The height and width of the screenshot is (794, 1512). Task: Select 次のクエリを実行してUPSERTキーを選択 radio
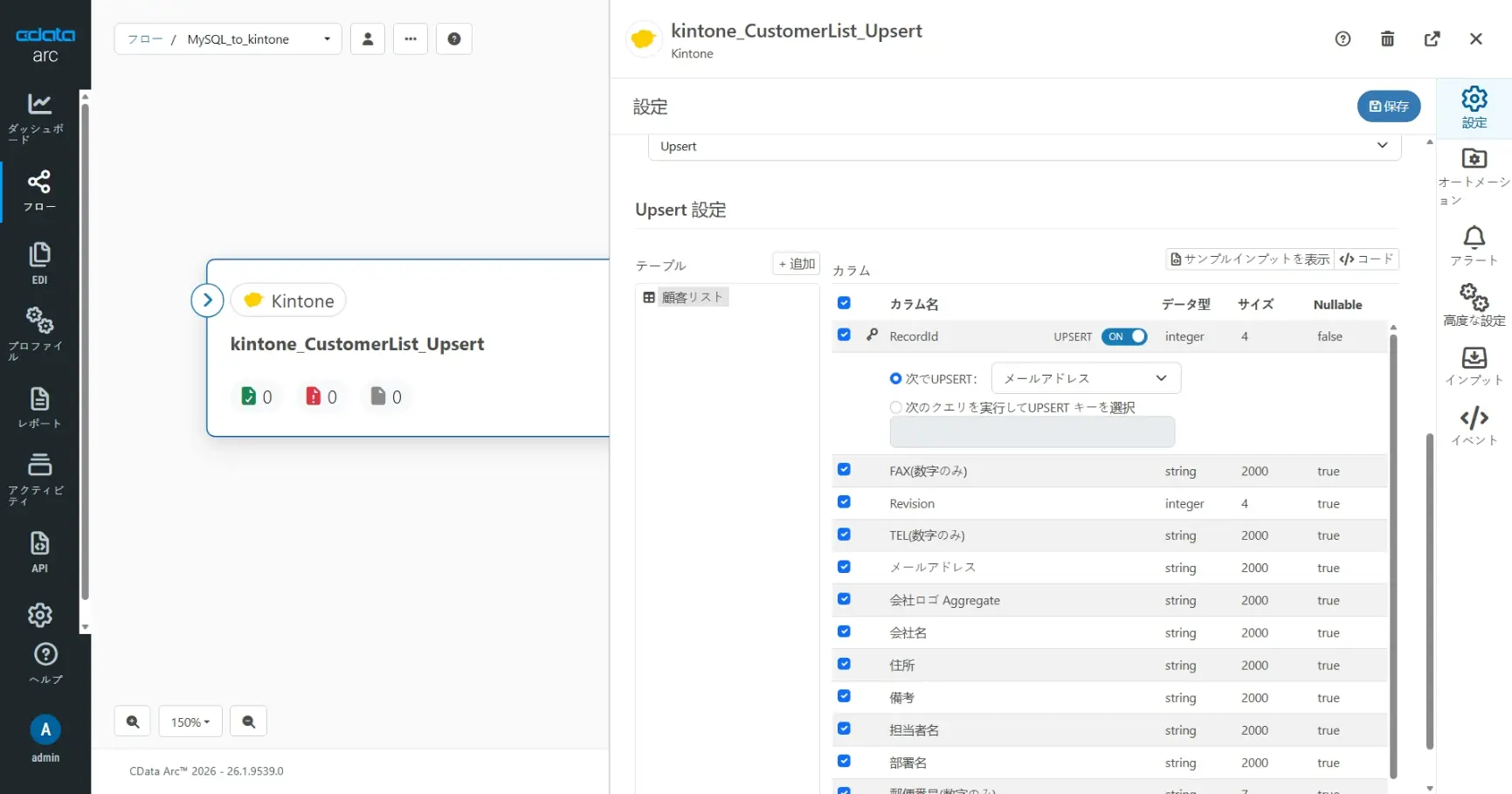[895, 407]
